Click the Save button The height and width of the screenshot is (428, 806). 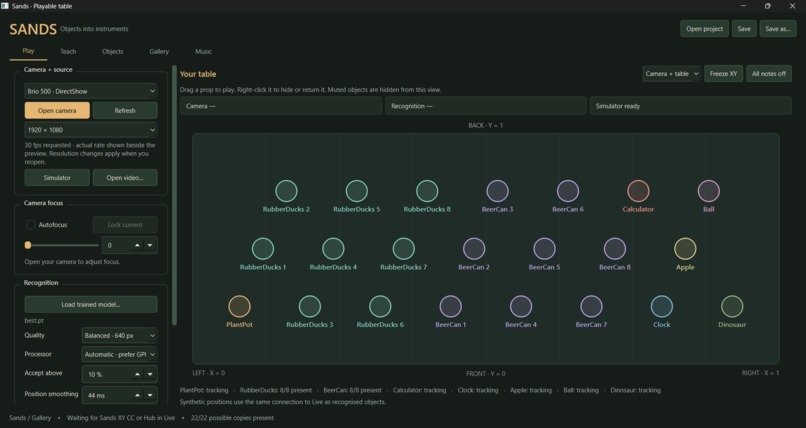[x=744, y=29]
